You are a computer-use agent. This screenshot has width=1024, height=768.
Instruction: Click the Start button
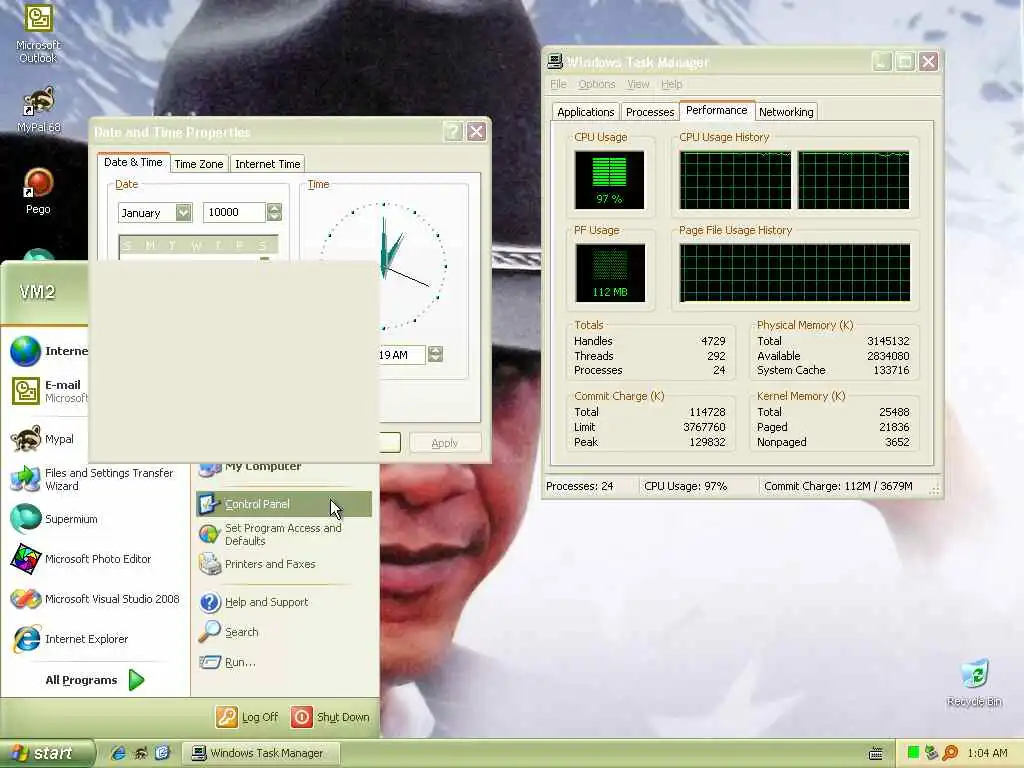(x=46, y=753)
